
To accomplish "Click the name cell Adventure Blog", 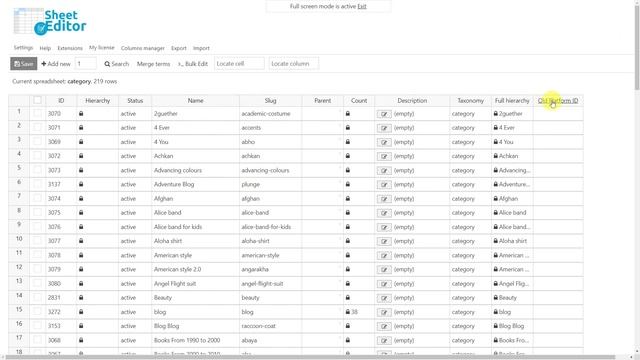I will [x=195, y=184].
